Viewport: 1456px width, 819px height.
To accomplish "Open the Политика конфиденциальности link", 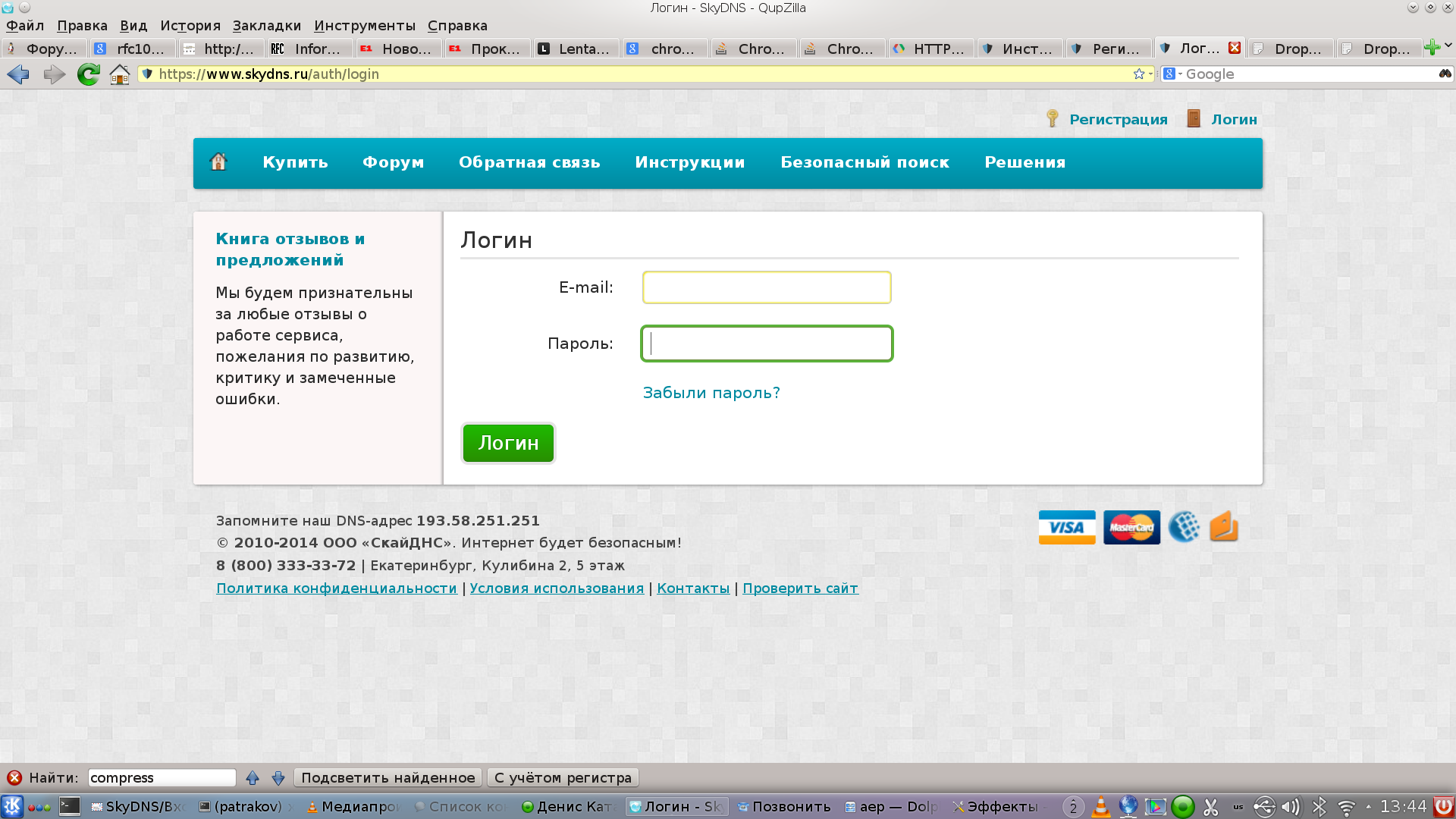I will [337, 588].
